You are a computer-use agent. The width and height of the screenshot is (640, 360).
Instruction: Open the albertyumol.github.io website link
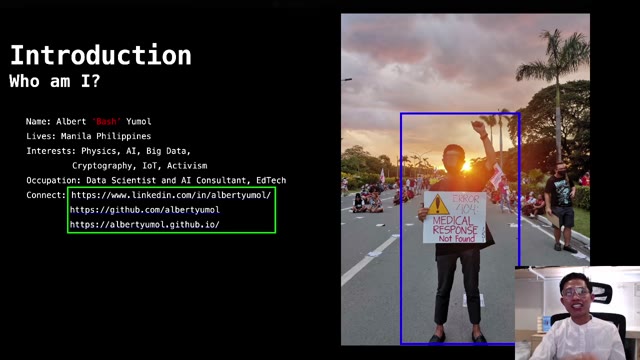click(x=144, y=224)
